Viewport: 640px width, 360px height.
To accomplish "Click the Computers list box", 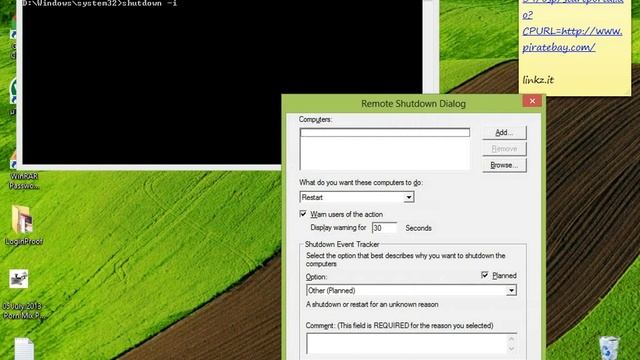I will click(x=384, y=149).
